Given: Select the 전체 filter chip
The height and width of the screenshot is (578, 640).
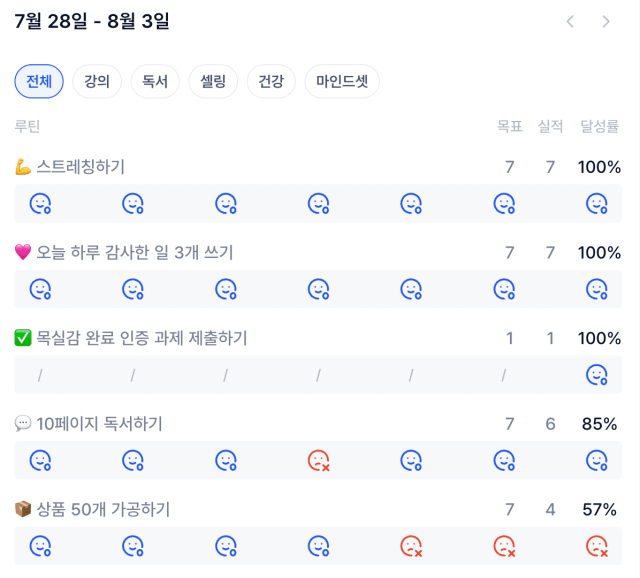Looking at the screenshot, I should 39,81.
